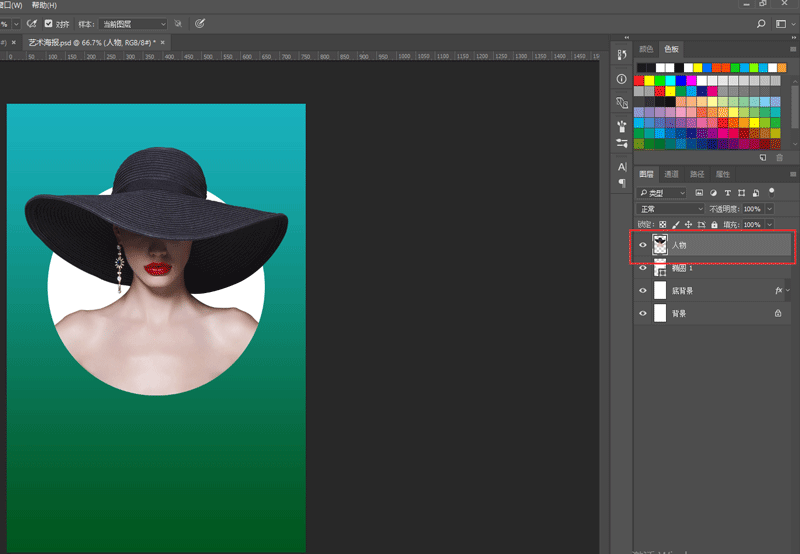800x554 pixels.
Task: Switch to the 属性 properties tab
Action: (722, 174)
